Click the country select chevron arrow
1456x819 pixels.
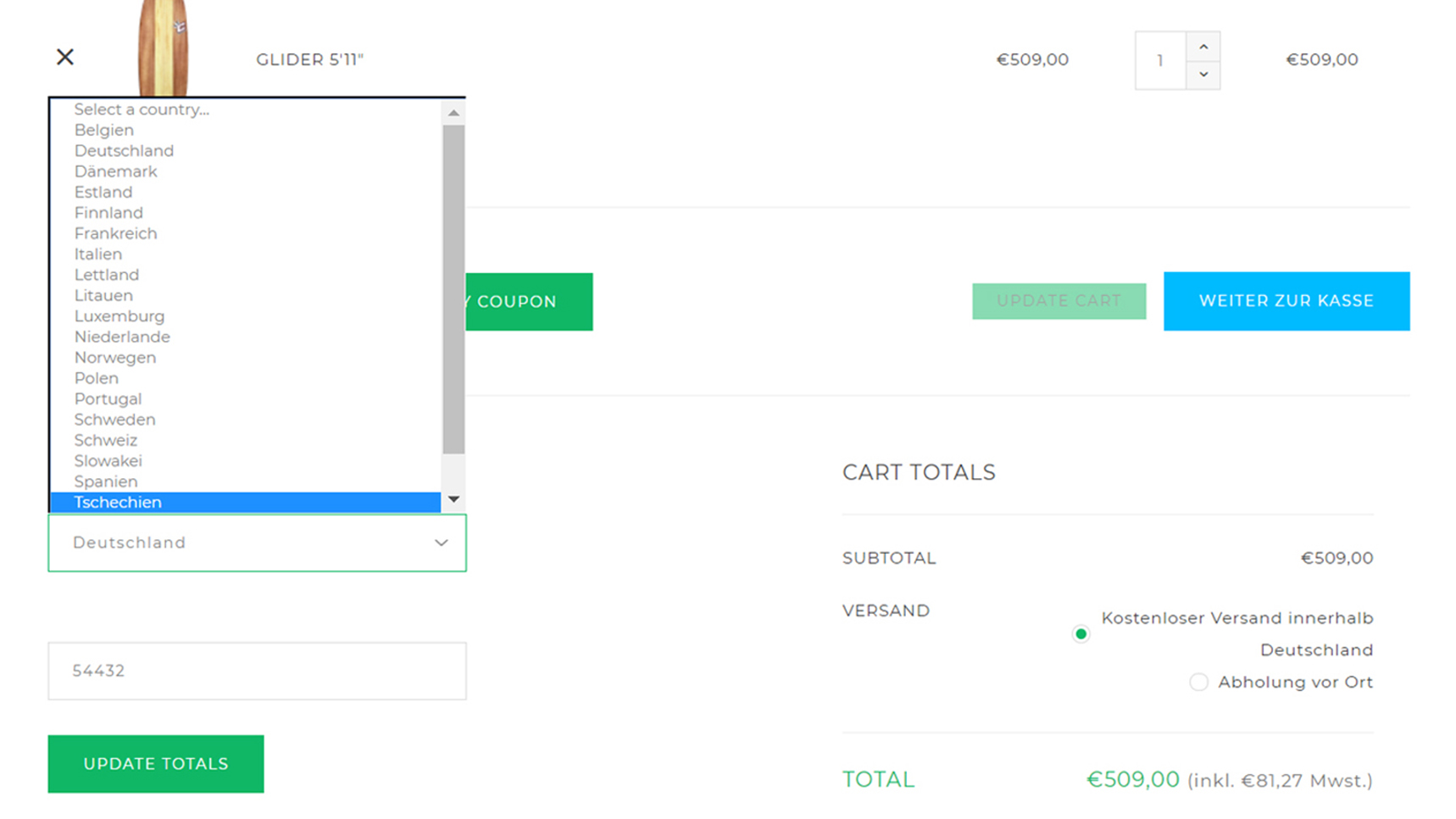coord(441,543)
